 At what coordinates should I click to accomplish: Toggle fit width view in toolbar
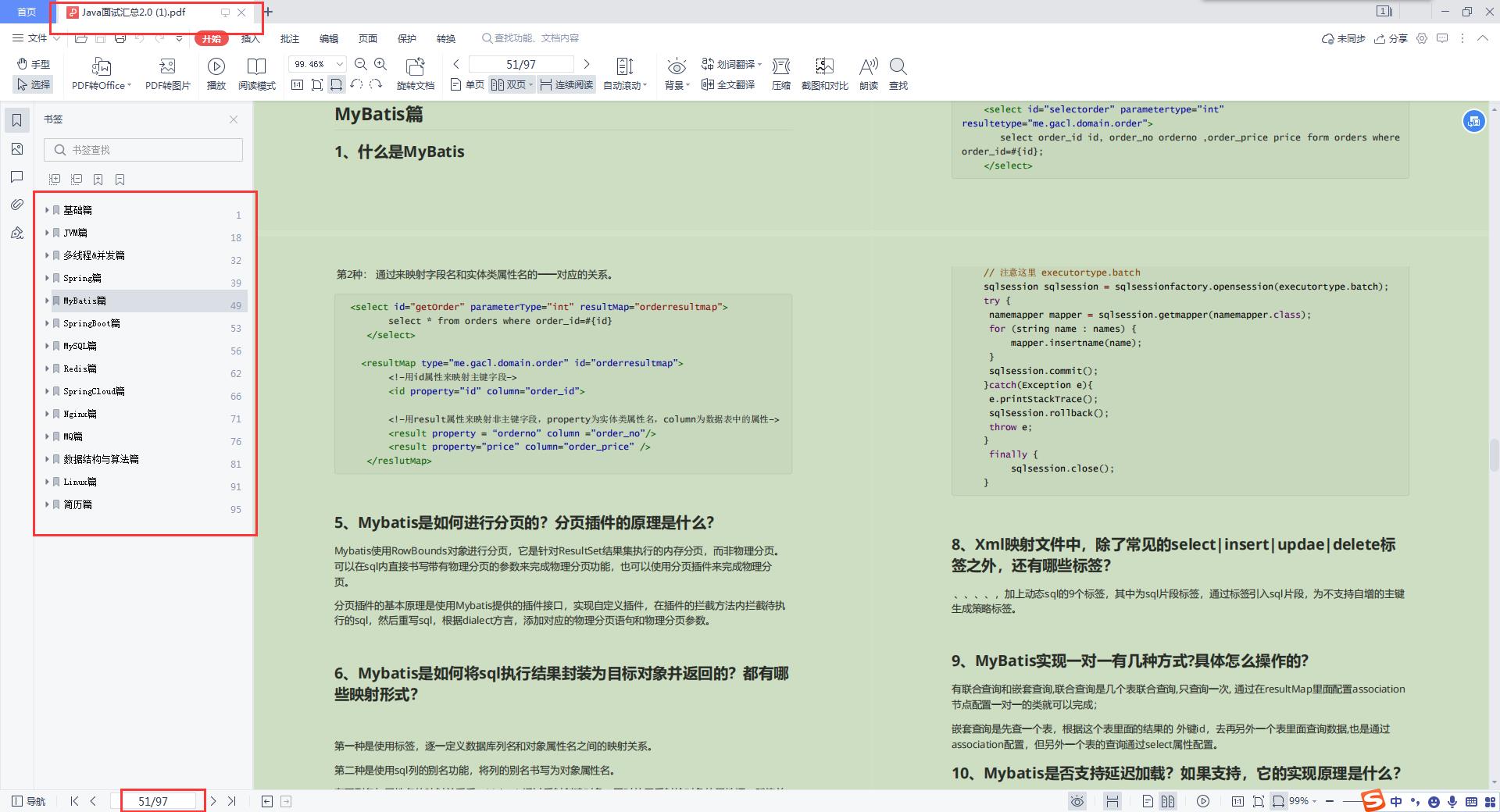[337, 84]
